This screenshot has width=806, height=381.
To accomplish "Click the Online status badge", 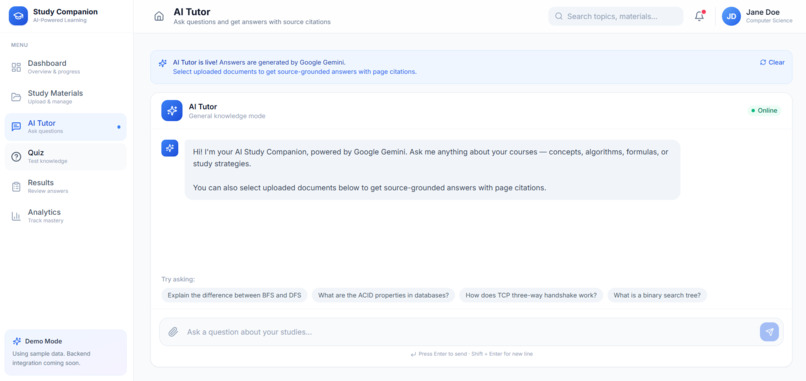I will 763,111.
